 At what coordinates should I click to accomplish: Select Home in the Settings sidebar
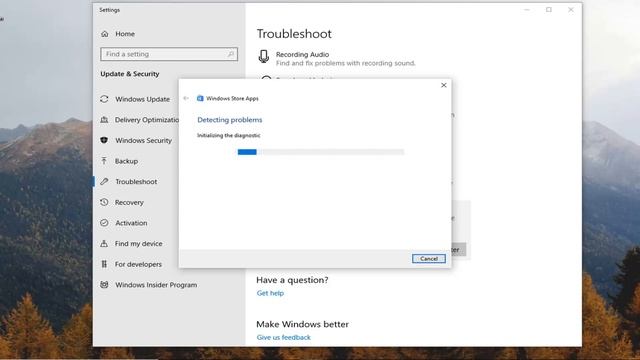point(125,34)
